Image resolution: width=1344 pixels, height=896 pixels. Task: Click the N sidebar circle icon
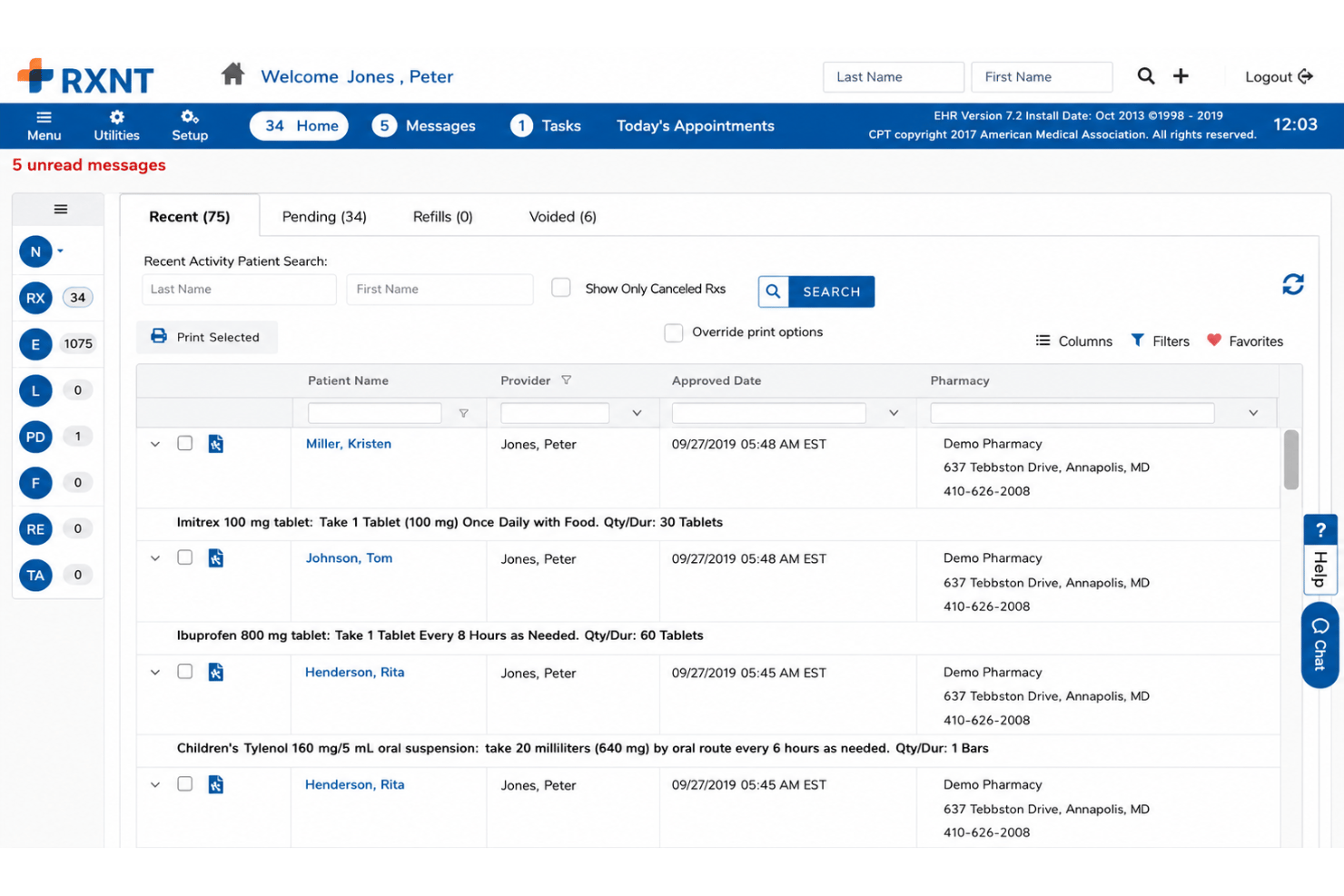(35, 251)
